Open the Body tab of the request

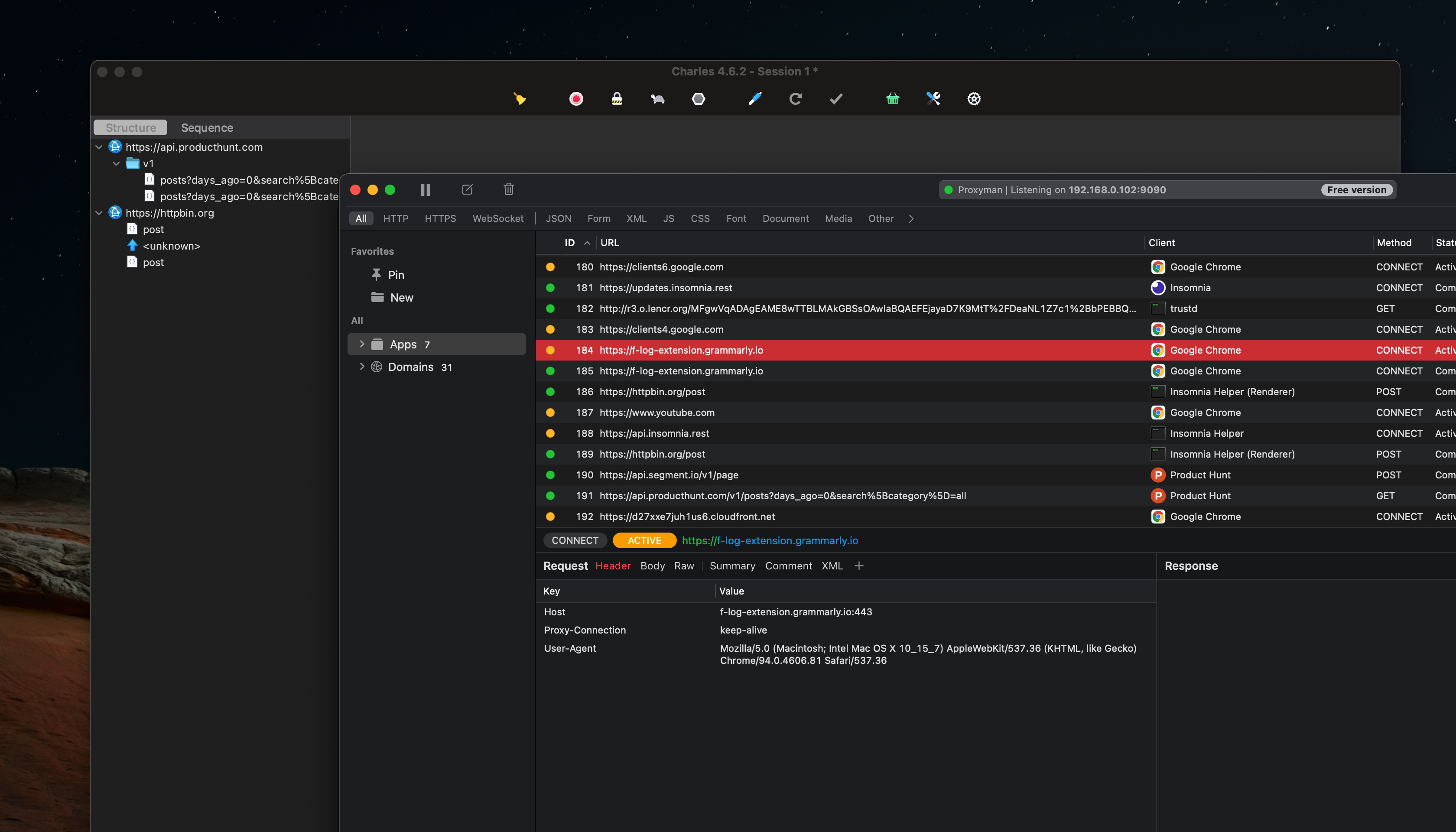[652, 565]
